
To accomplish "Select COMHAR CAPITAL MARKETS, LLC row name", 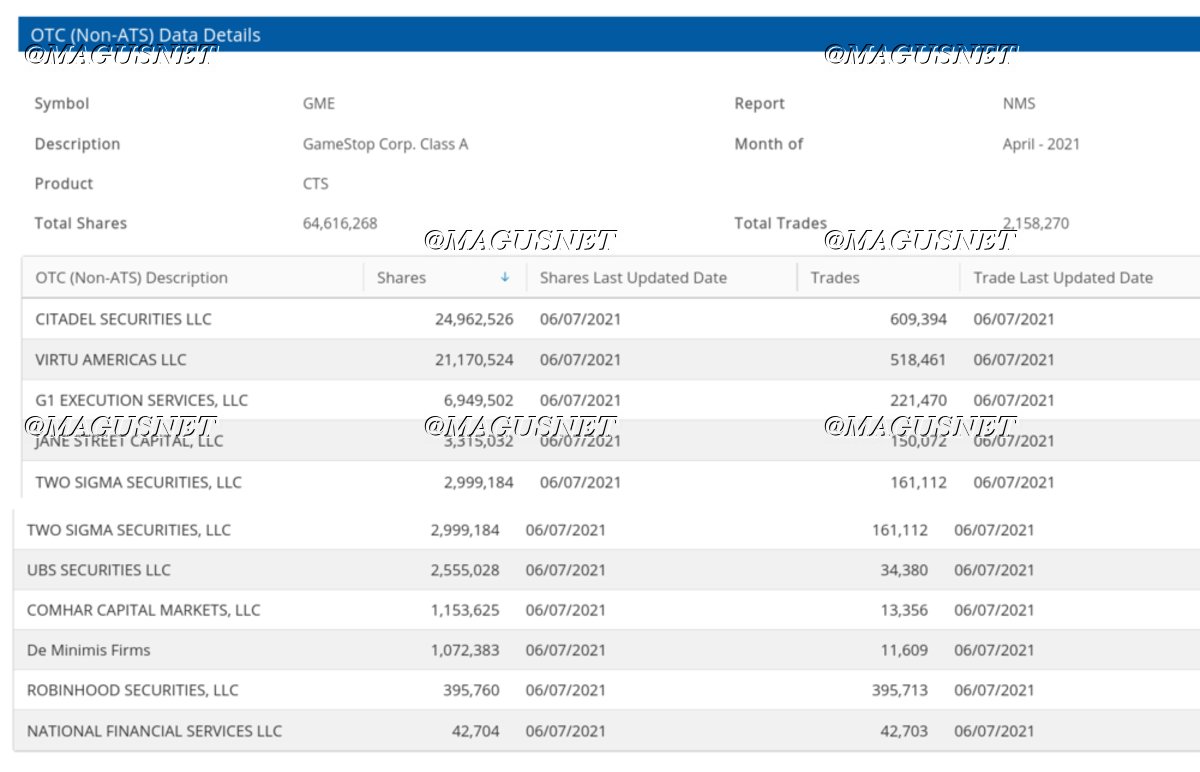I will (x=144, y=610).
